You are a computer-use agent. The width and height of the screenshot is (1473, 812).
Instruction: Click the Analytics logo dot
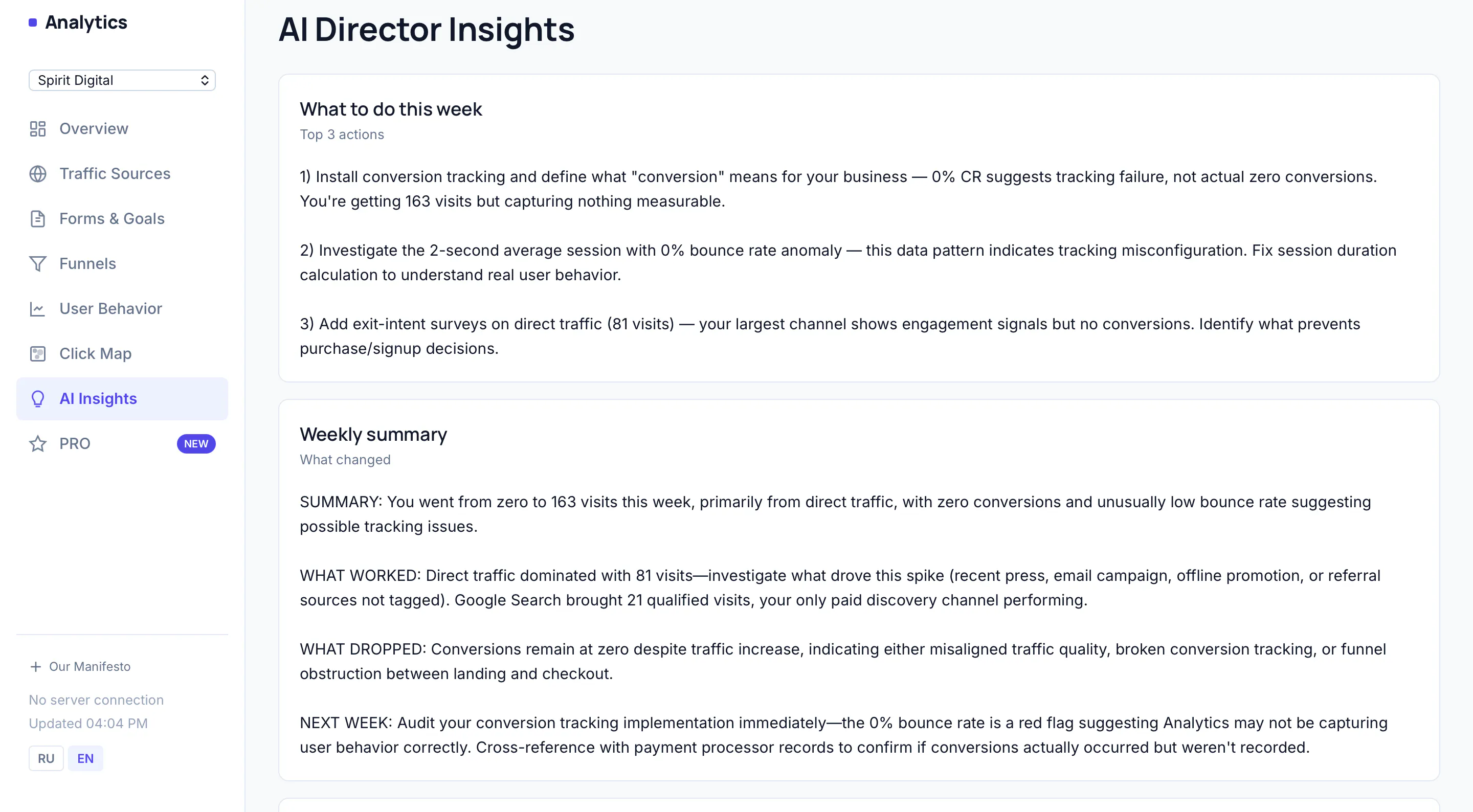pos(33,22)
